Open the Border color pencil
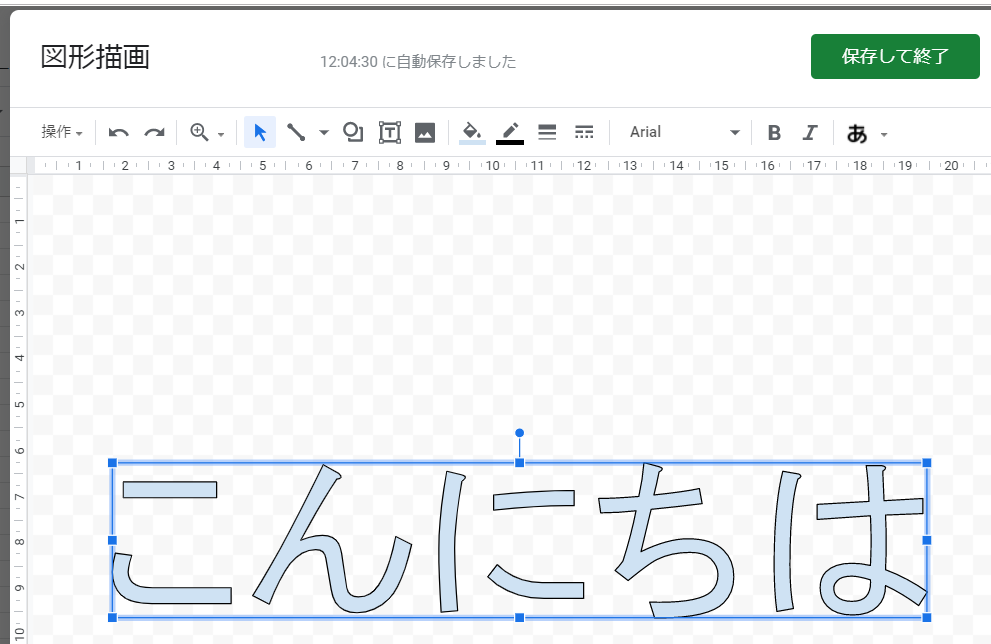 (510, 133)
